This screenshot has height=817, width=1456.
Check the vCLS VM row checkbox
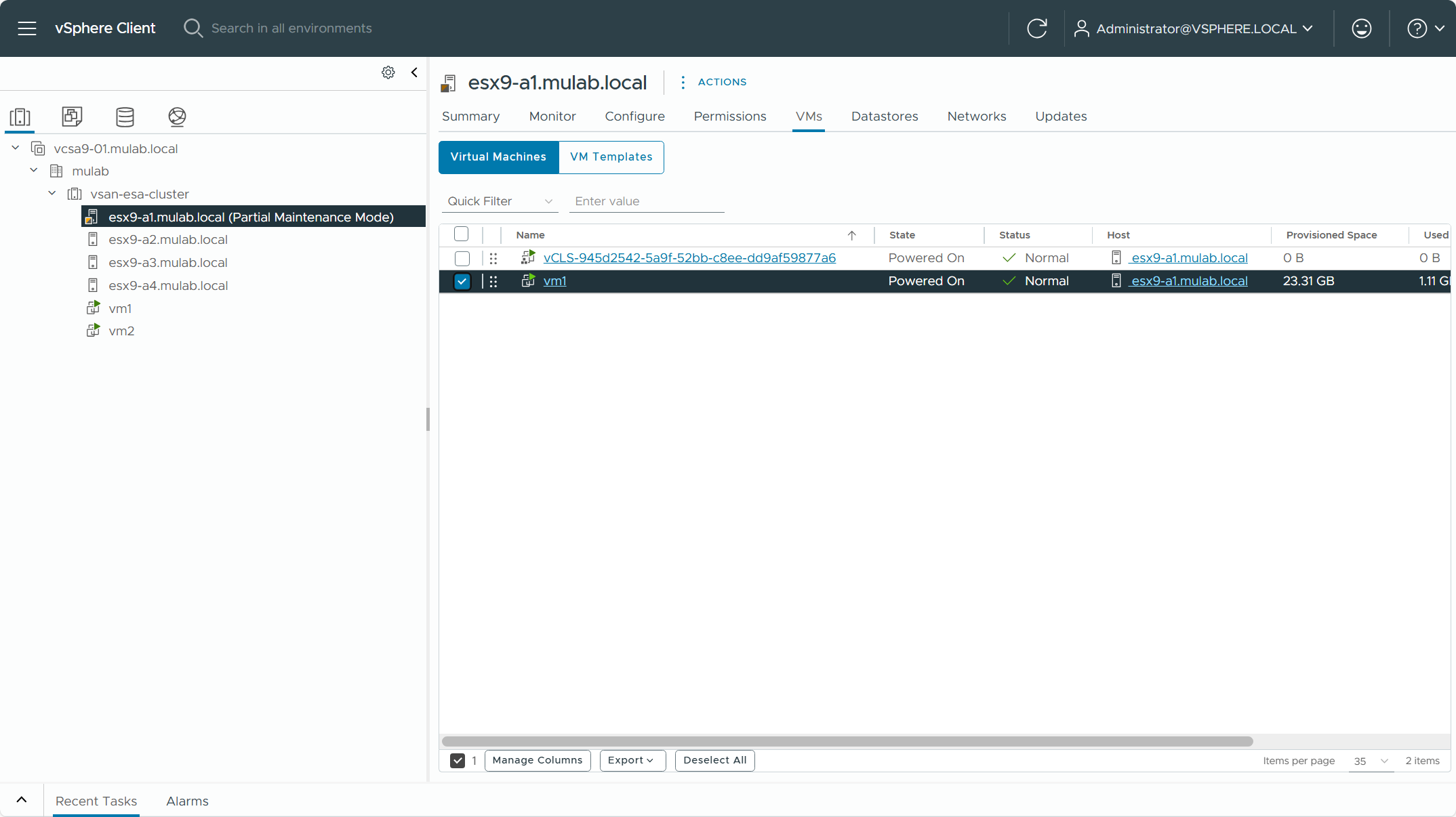(462, 258)
